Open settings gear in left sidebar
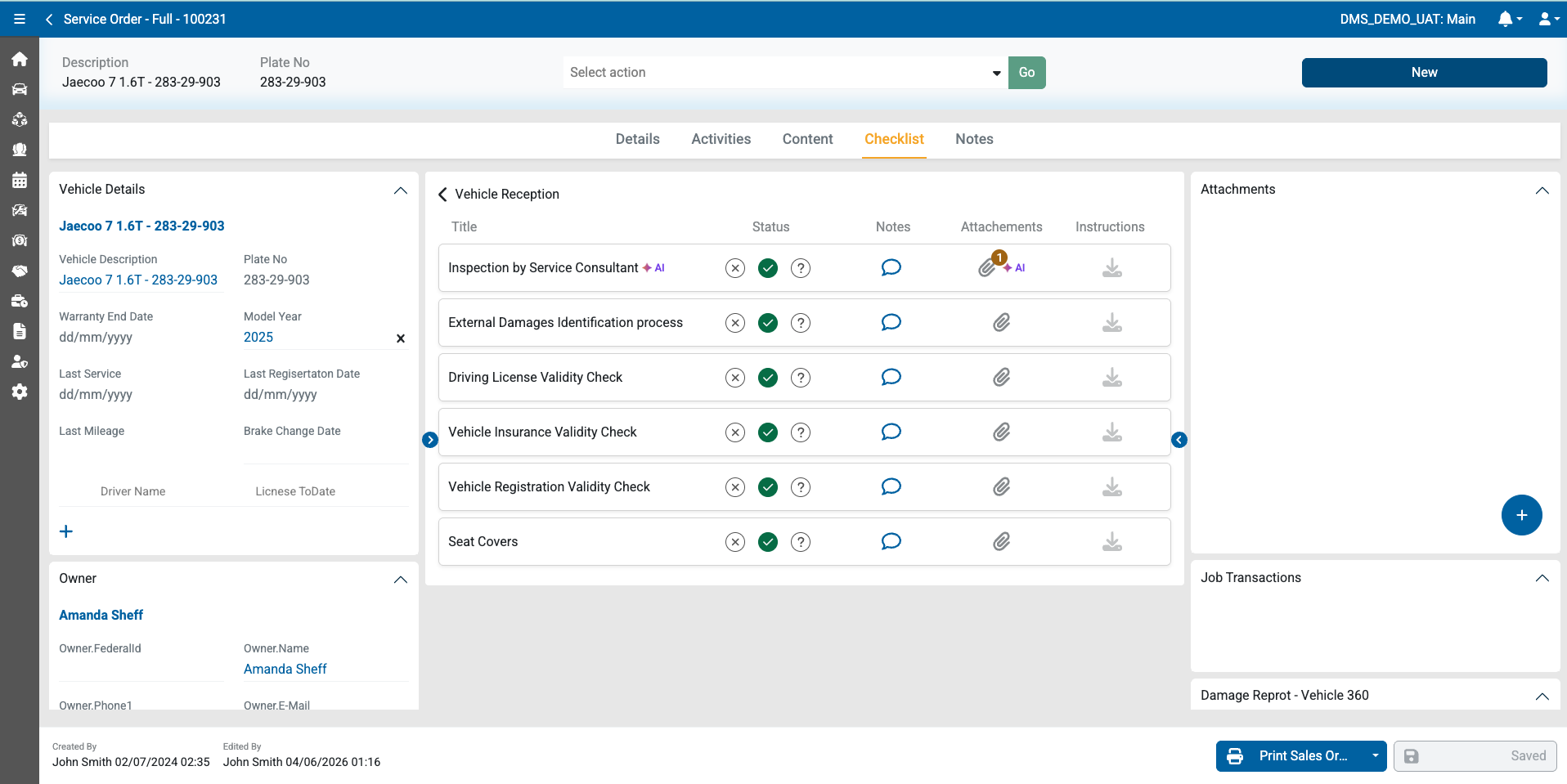The width and height of the screenshot is (1567, 784). point(20,392)
